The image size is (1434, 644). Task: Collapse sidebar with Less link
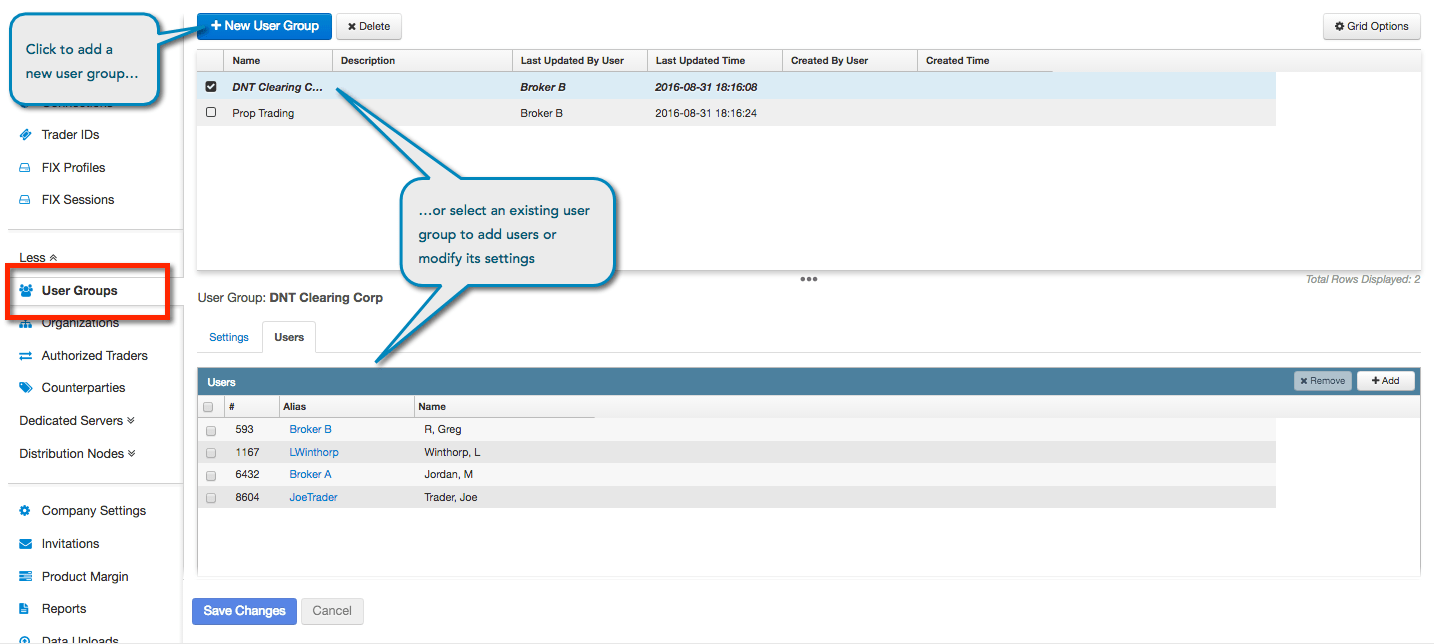click(38, 258)
